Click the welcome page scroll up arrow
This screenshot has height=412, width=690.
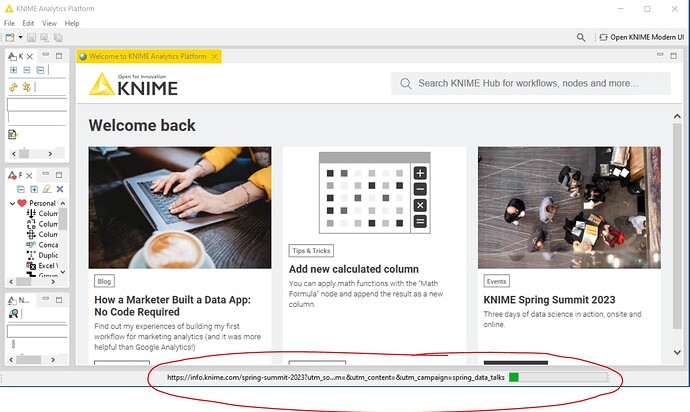(x=677, y=117)
